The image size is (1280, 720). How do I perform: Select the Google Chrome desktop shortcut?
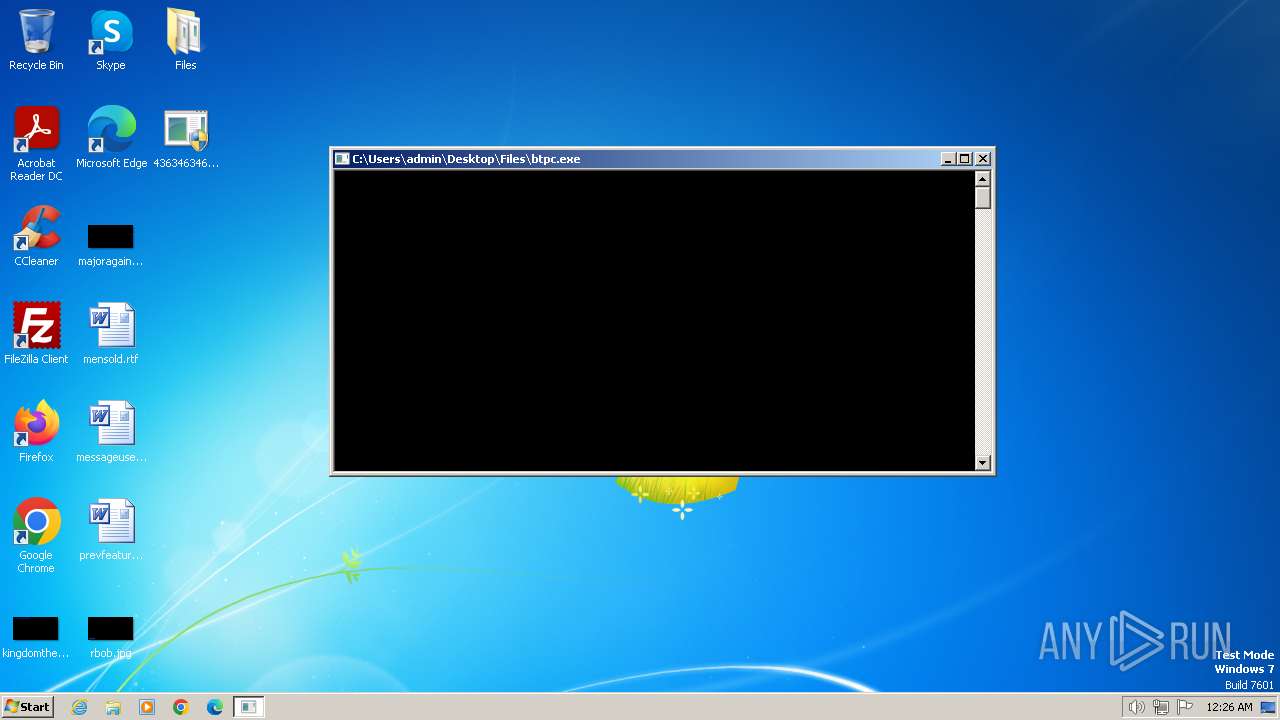coord(36,535)
